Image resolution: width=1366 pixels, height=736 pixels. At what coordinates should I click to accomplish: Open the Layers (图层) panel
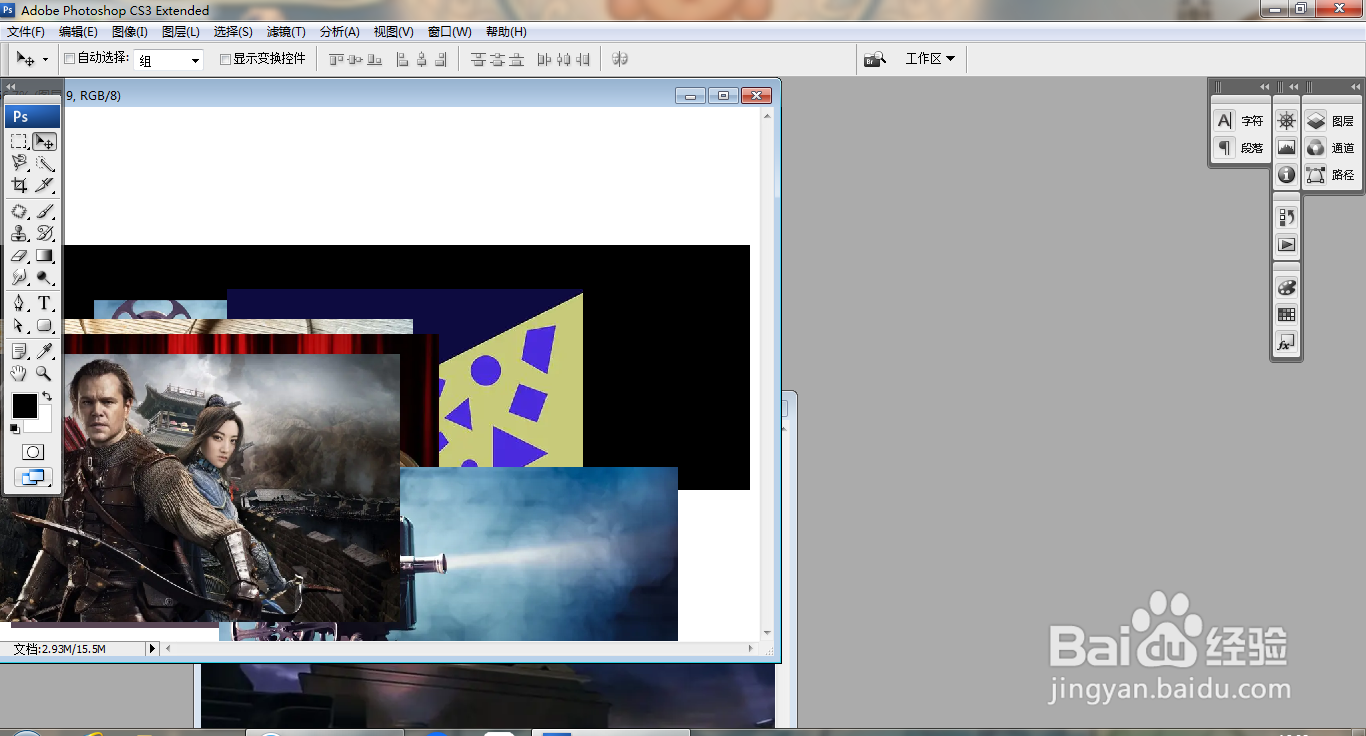tap(1330, 121)
